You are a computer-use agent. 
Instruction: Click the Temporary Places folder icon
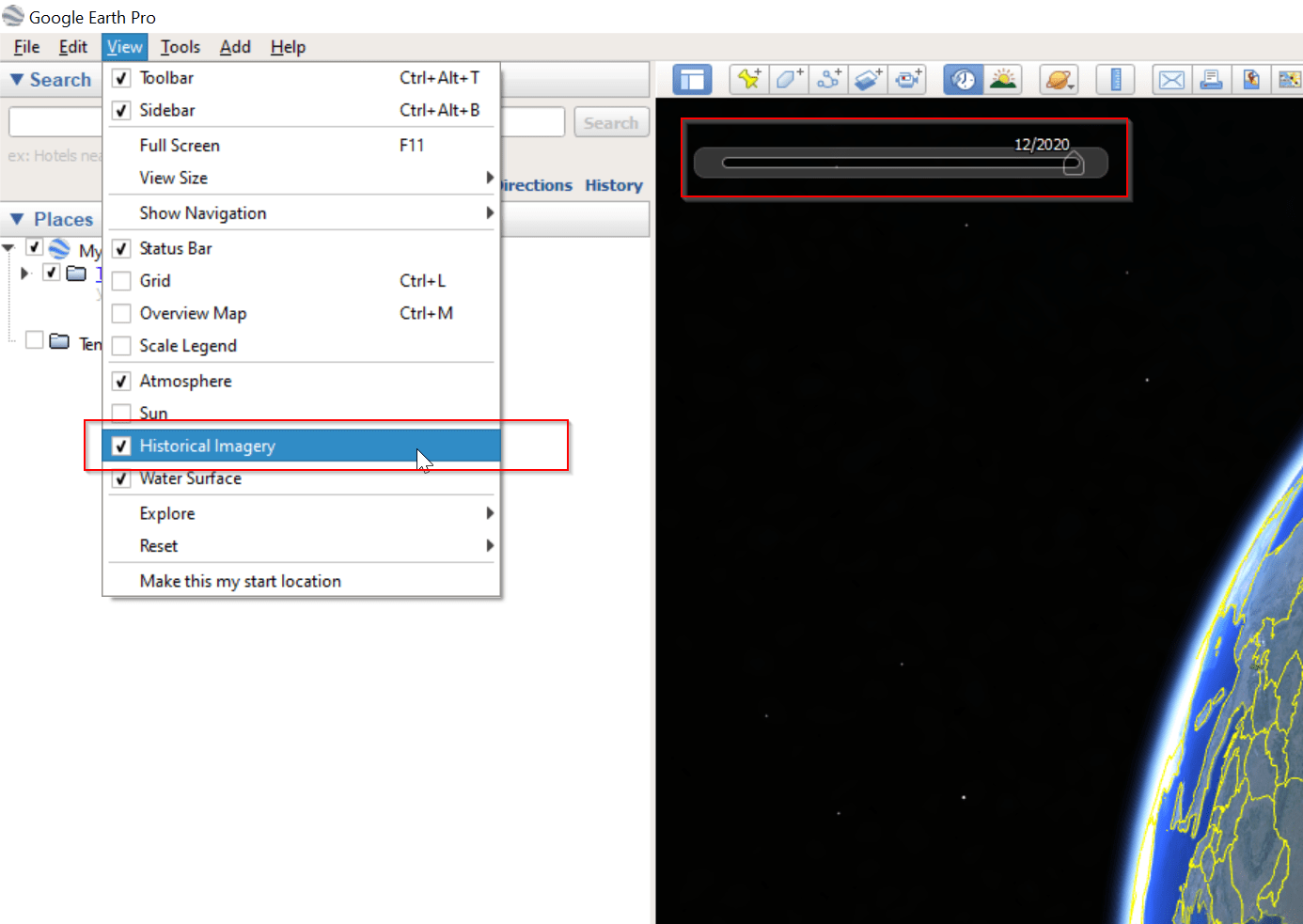[59, 340]
